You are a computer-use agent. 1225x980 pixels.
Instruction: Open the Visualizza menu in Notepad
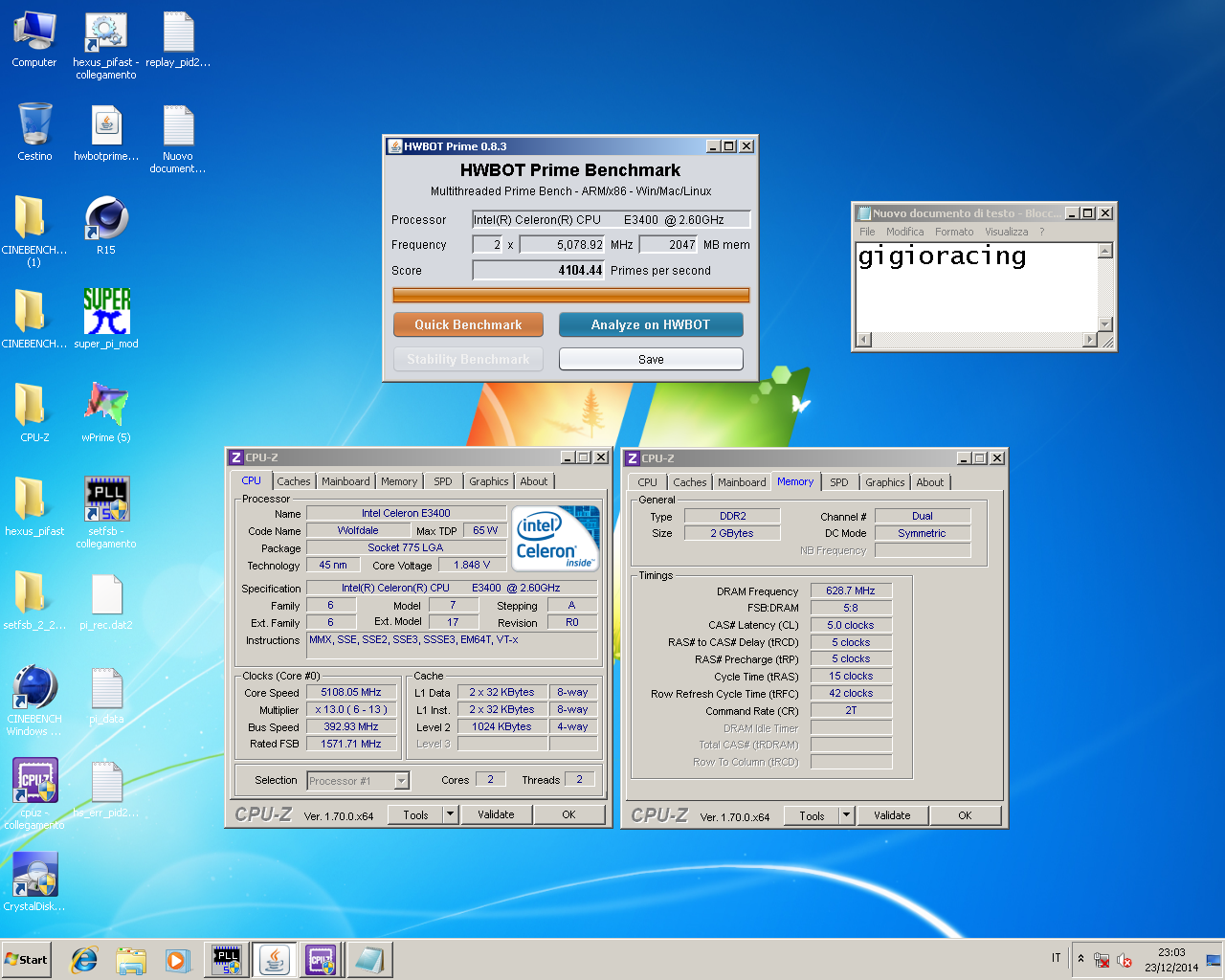click(x=1007, y=232)
